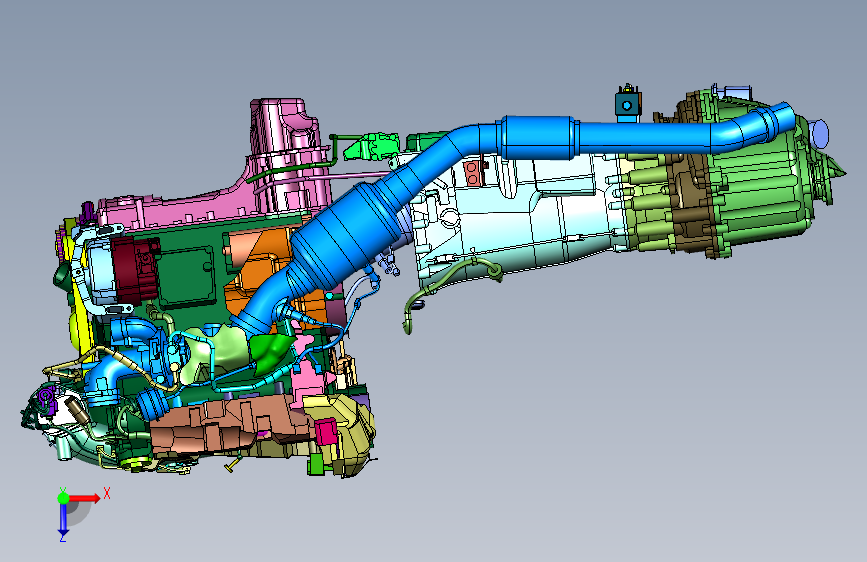Select the dark red component on the engine side
The image size is (867, 562).
134,270
